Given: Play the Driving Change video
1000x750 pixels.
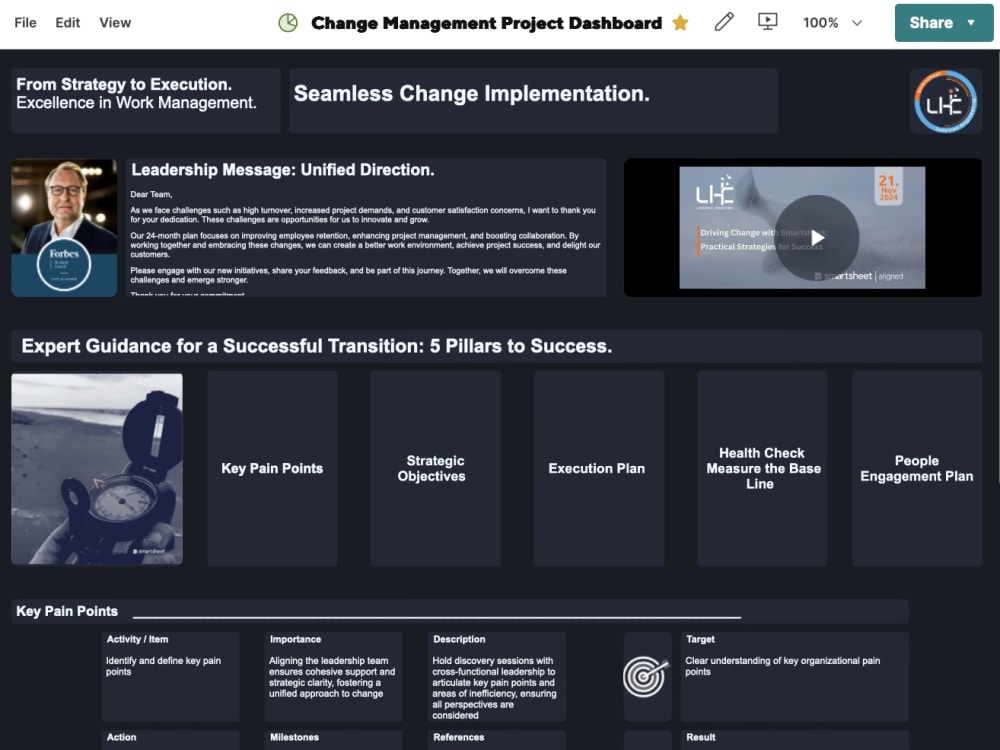Looking at the screenshot, I should point(817,238).
